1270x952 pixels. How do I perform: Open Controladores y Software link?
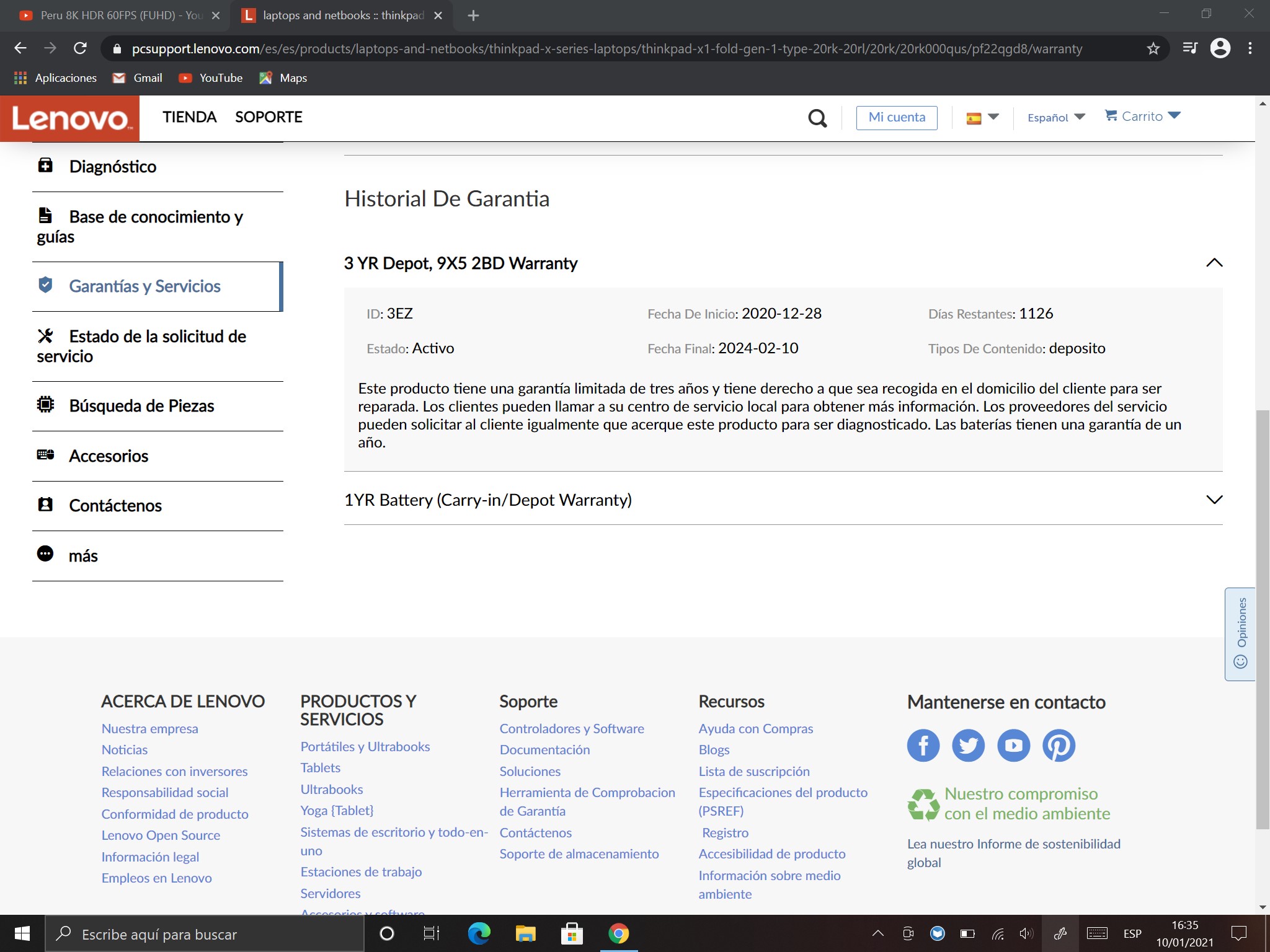(572, 729)
